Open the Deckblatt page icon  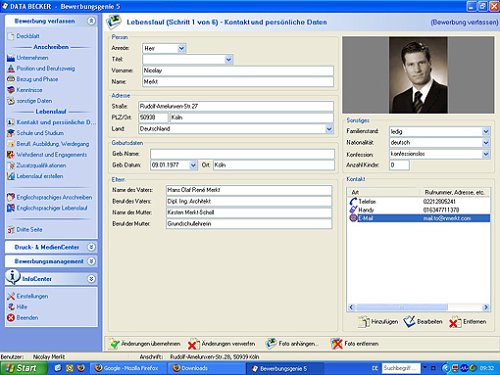[11, 36]
